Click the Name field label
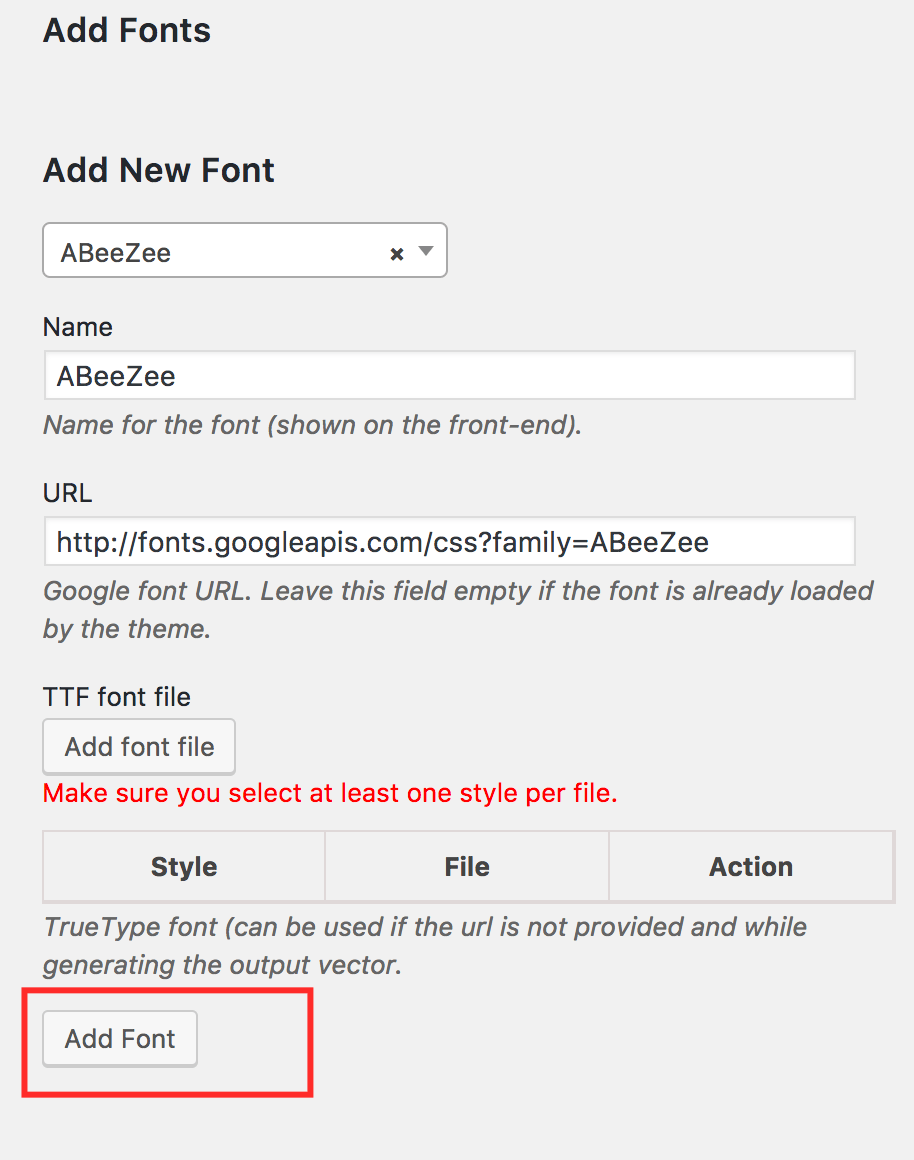Image resolution: width=914 pixels, height=1160 pixels. tap(78, 327)
